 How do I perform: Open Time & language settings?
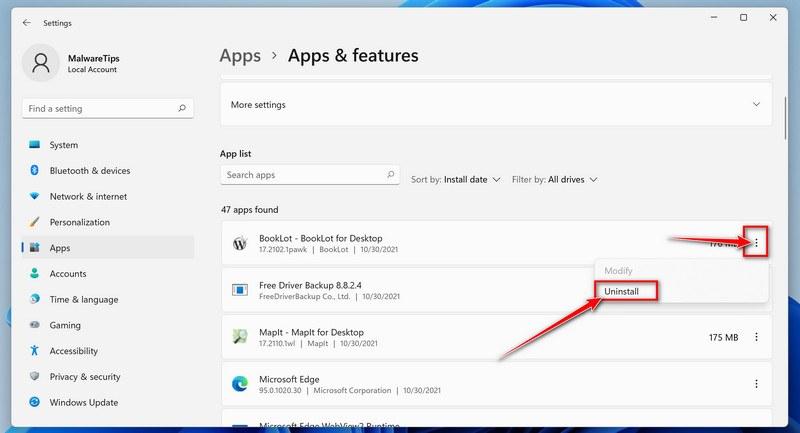click(108, 299)
